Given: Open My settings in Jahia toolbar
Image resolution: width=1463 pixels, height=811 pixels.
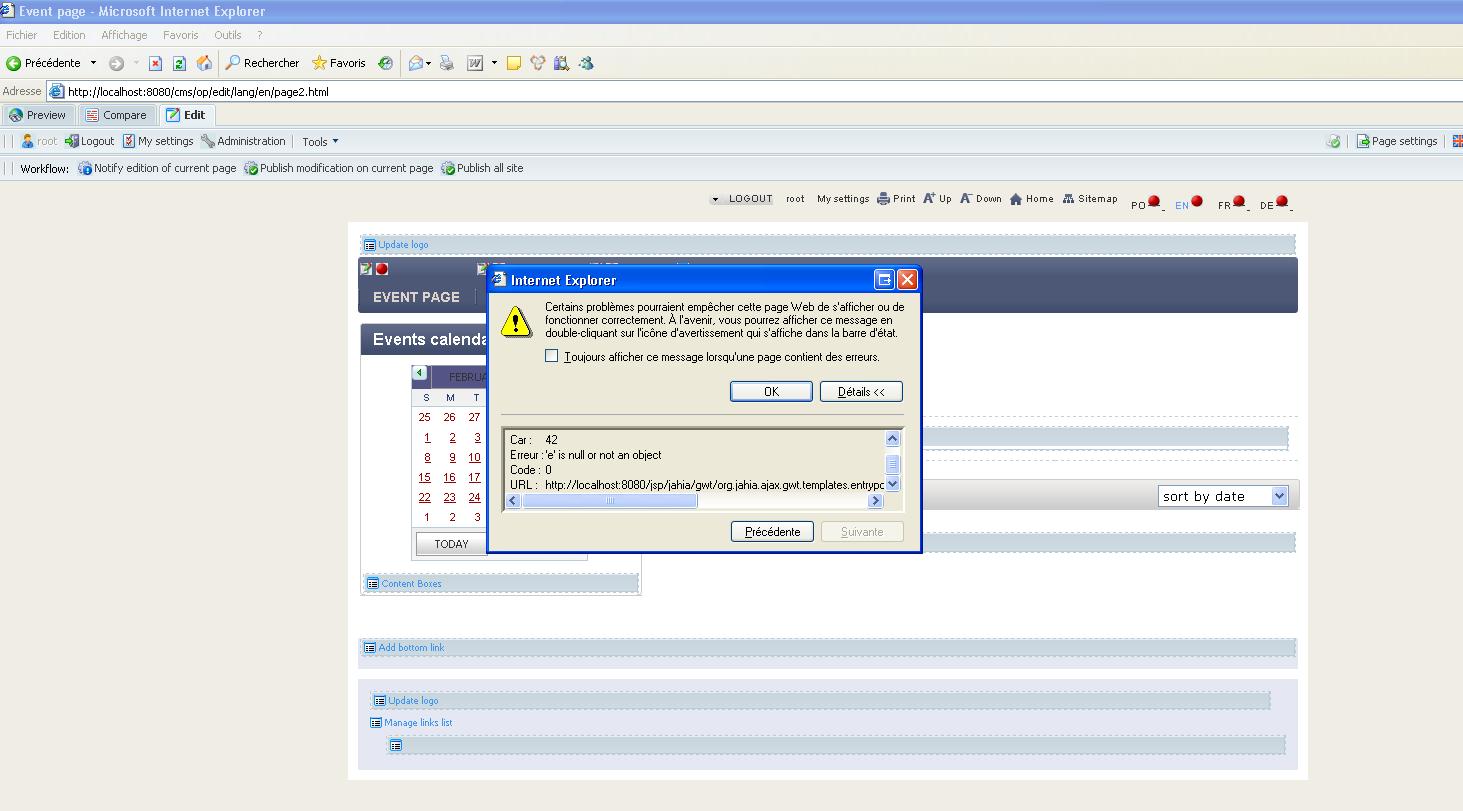Looking at the screenshot, I should point(158,141).
